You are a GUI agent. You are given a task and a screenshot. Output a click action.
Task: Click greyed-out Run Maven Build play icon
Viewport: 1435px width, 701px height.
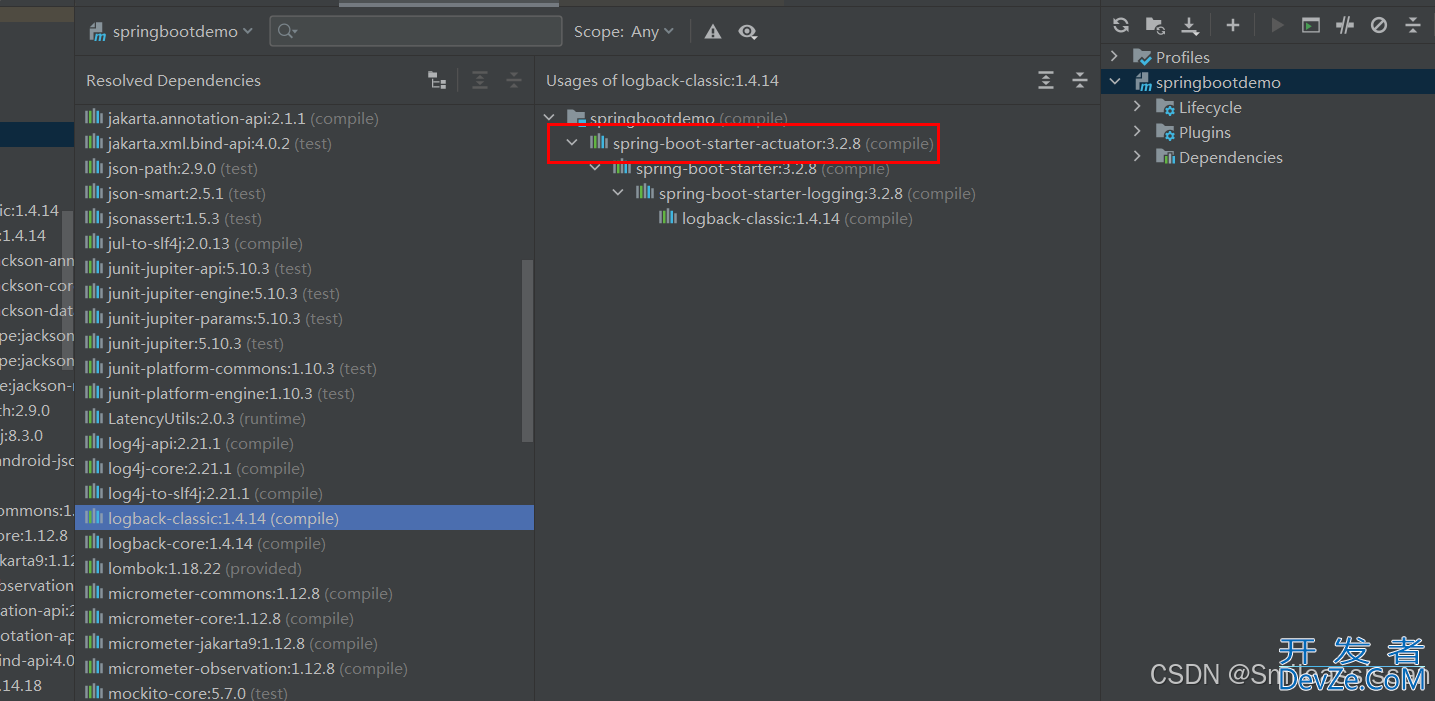(x=1277, y=26)
